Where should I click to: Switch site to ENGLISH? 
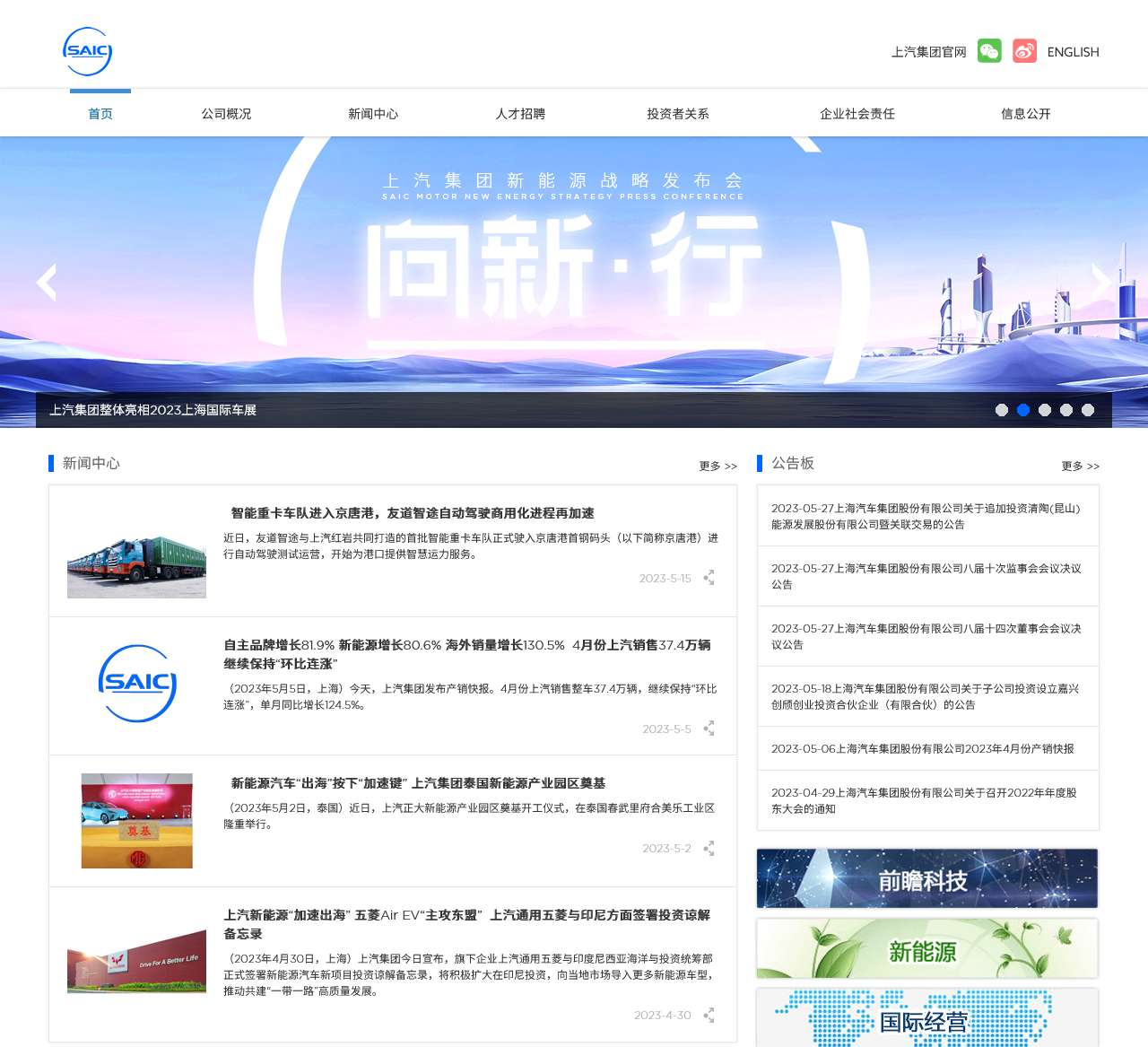point(1073,52)
